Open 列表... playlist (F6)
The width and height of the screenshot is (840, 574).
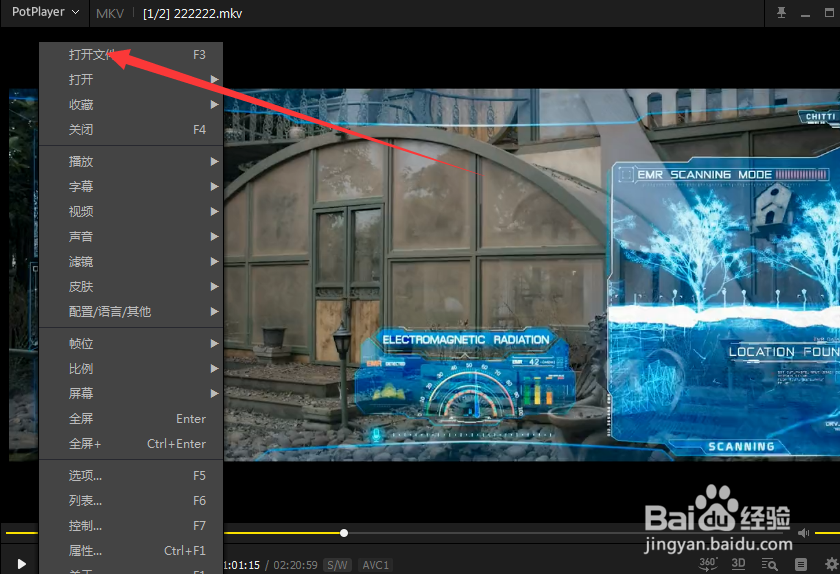click(x=131, y=501)
